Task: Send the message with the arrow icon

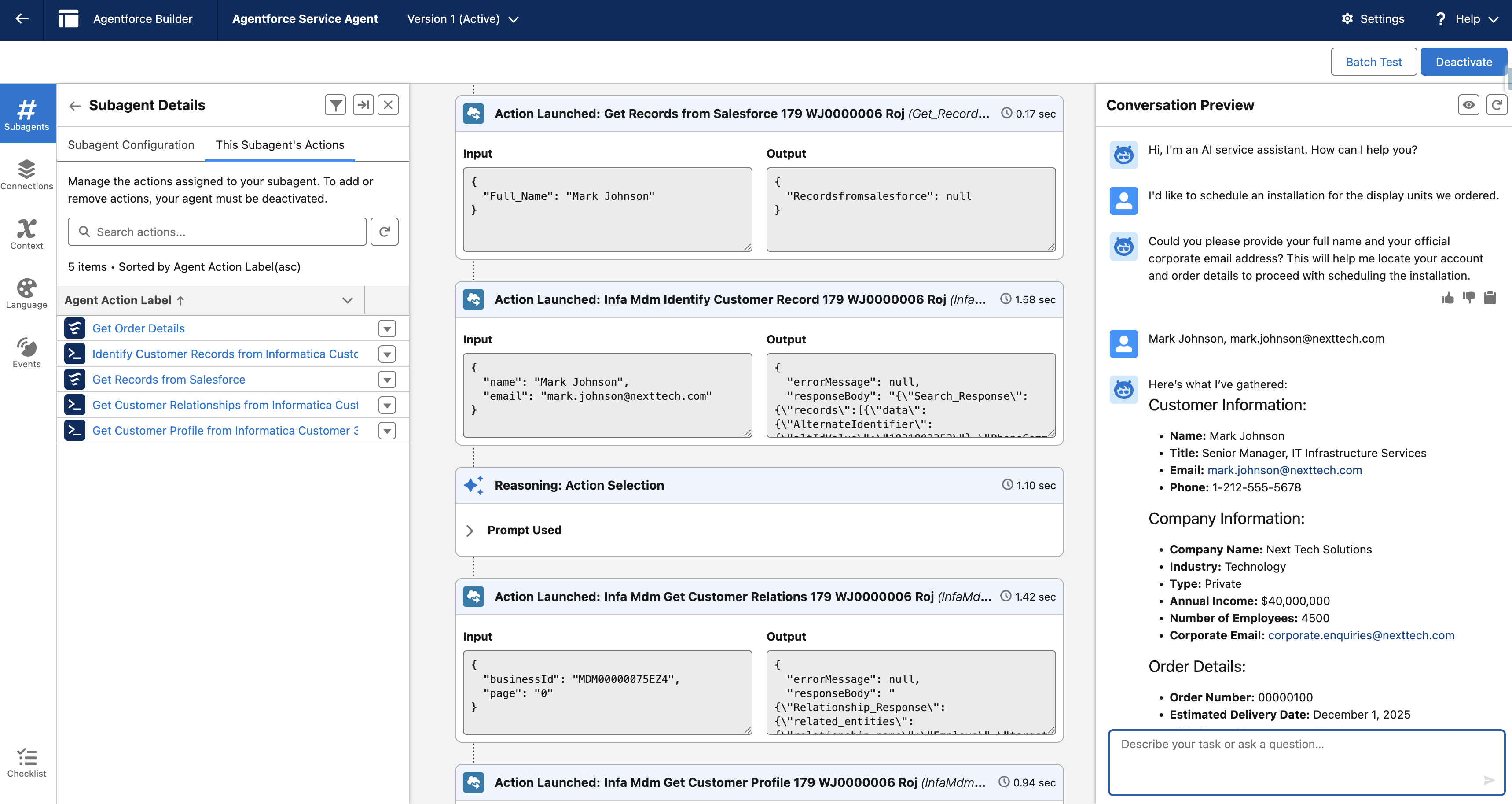Action: point(1489,780)
